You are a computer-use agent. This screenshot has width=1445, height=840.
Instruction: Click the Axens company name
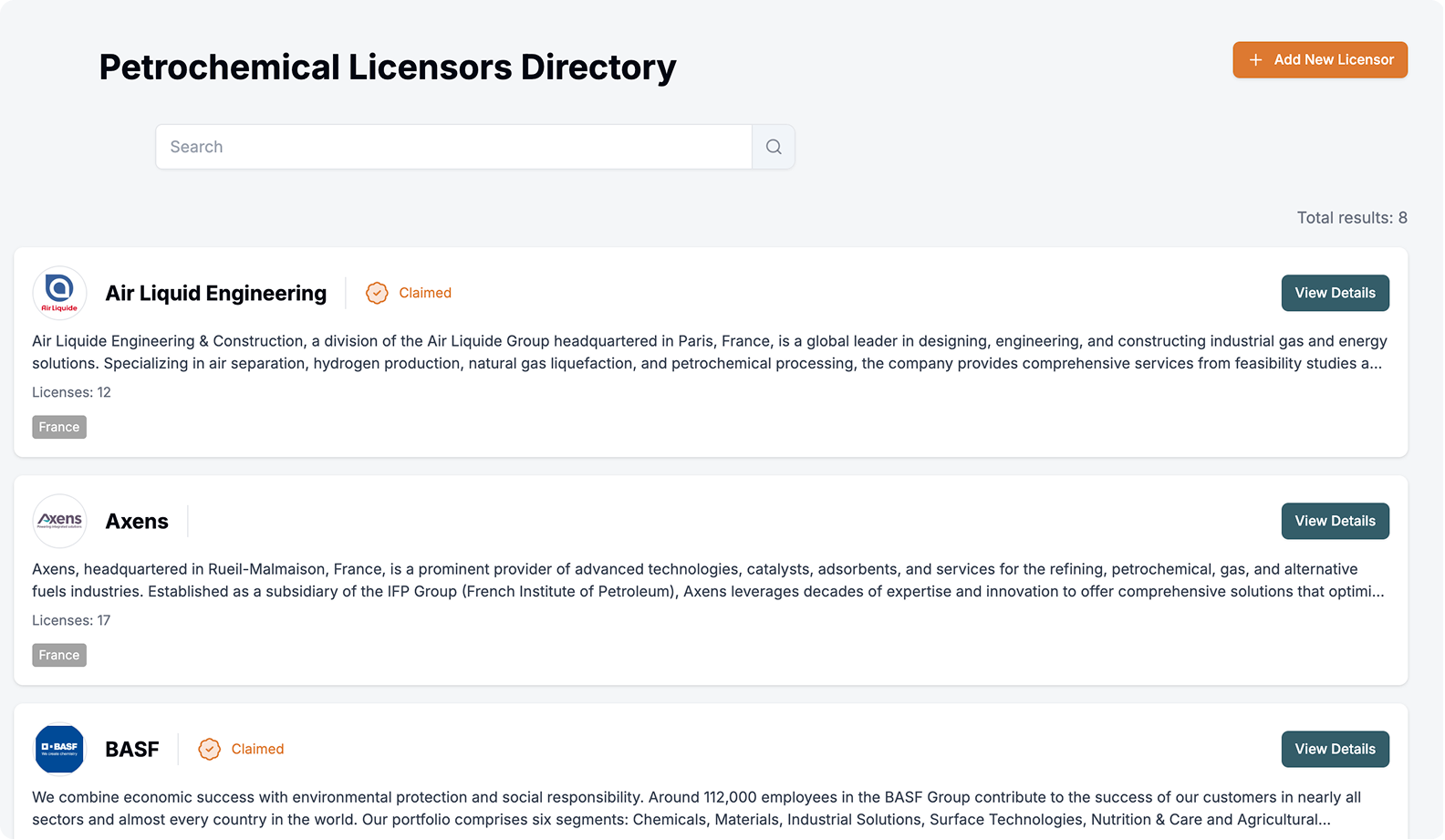pyautogui.click(x=137, y=521)
